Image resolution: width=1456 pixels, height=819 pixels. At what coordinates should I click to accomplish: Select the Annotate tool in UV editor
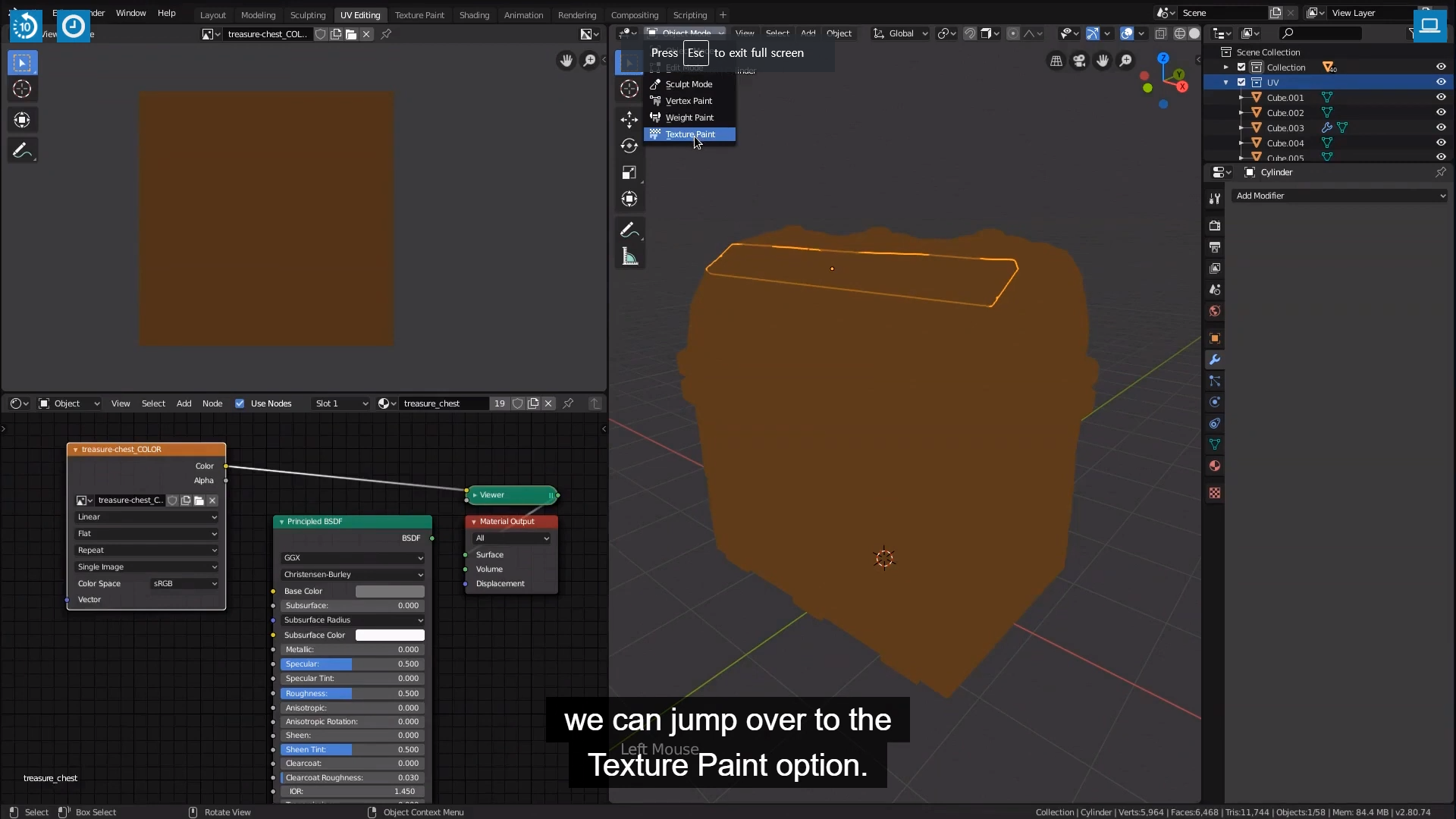[x=22, y=150]
